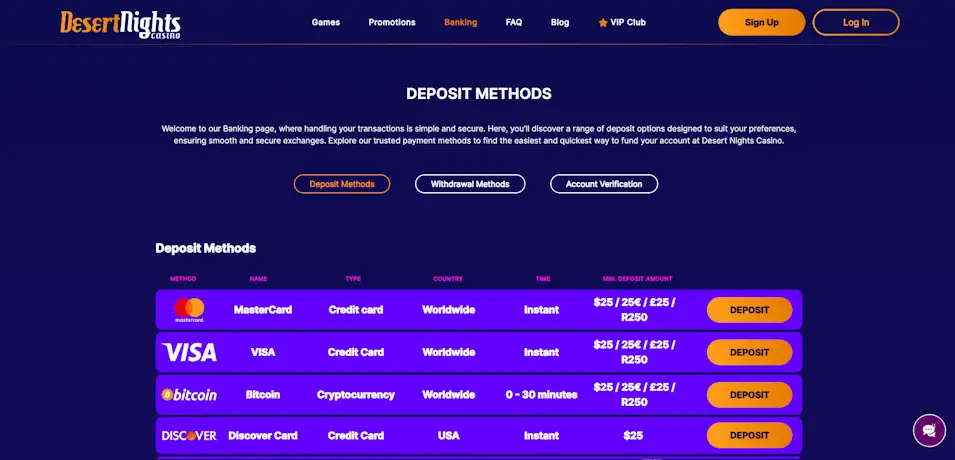Select the Deposit Methods tab
Image resolution: width=955 pixels, height=460 pixels.
coord(342,184)
